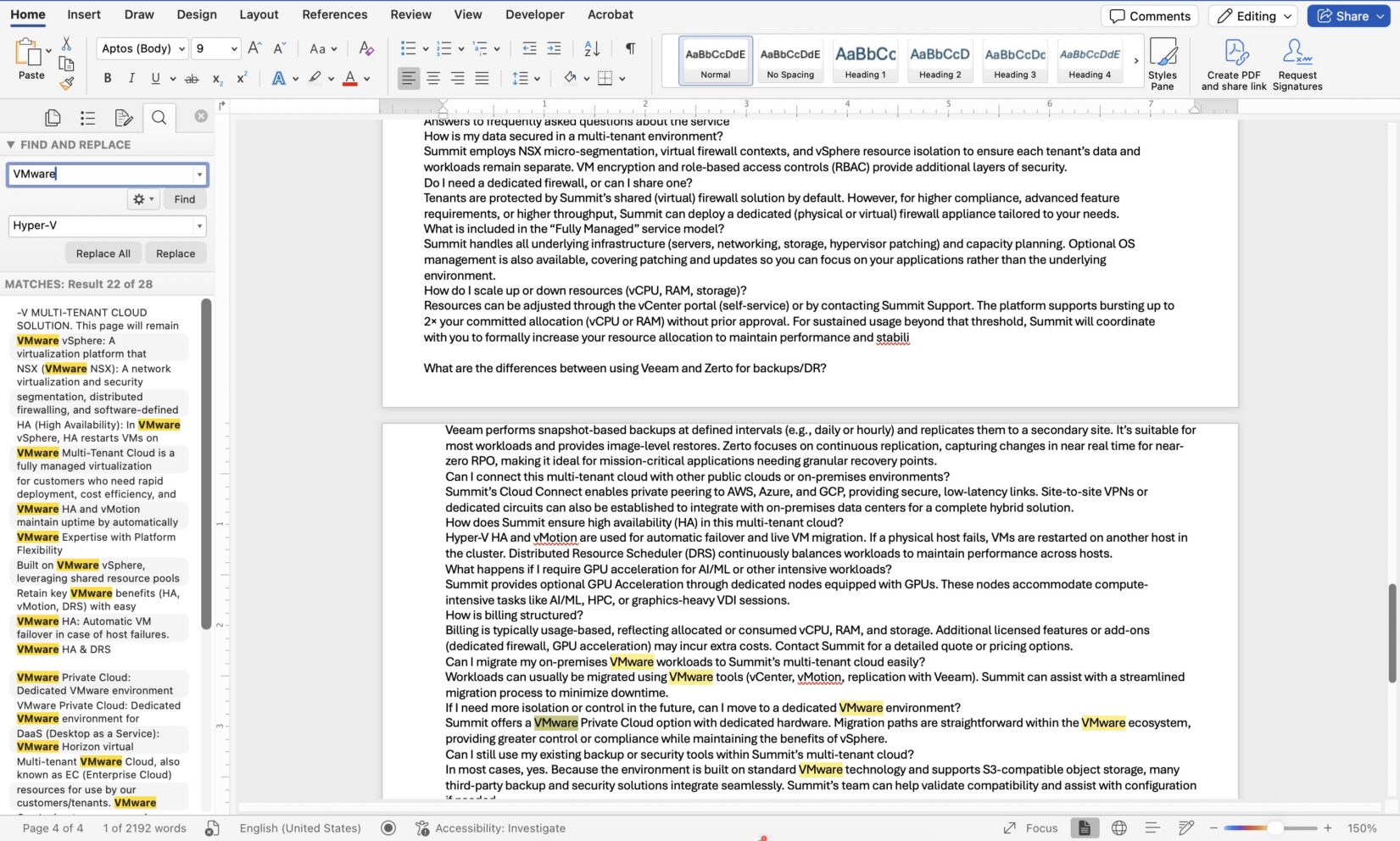Toggle italic formatting
Image resolution: width=1400 pixels, height=841 pixels.
131,79
